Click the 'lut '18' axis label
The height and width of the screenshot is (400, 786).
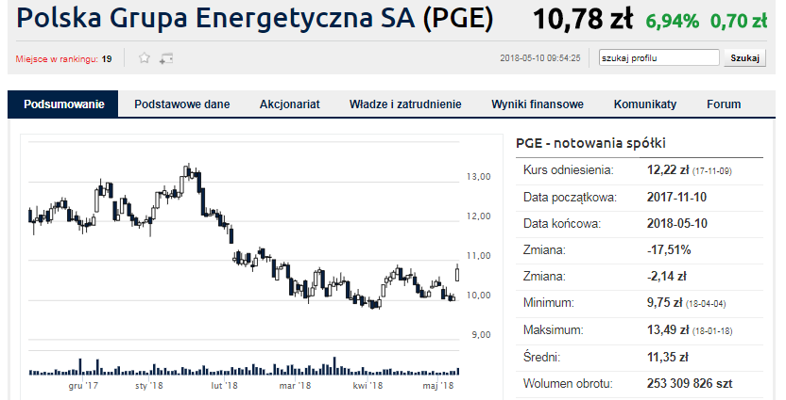point(224,385)
